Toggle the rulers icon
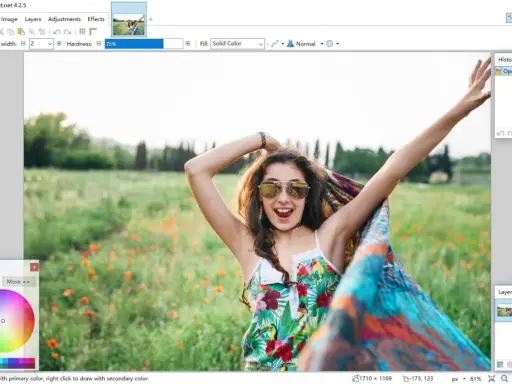This screenshot has width=512, height=384. pos(93,32)
